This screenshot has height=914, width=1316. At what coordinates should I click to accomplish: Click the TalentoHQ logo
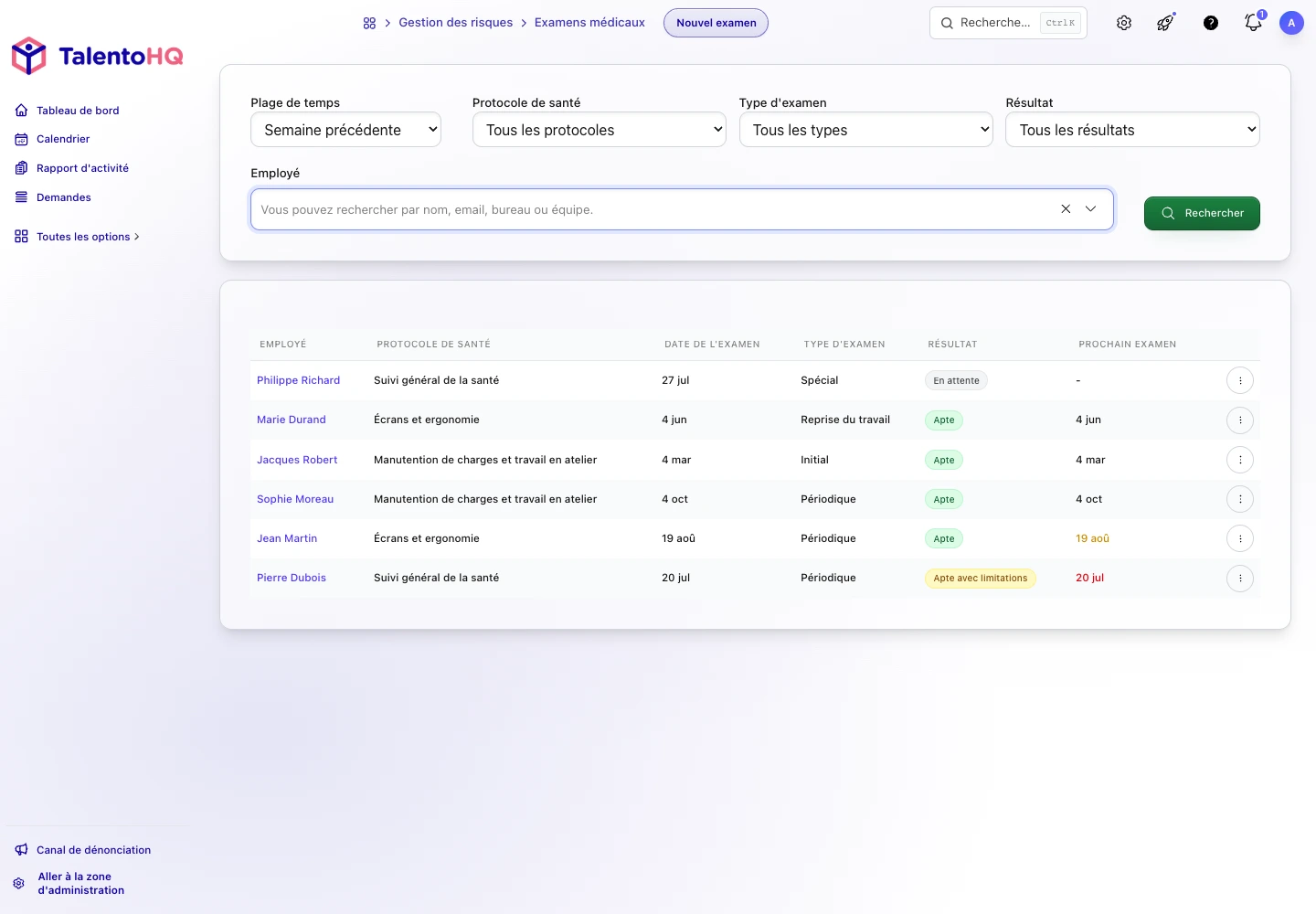[x=97, y=56]
